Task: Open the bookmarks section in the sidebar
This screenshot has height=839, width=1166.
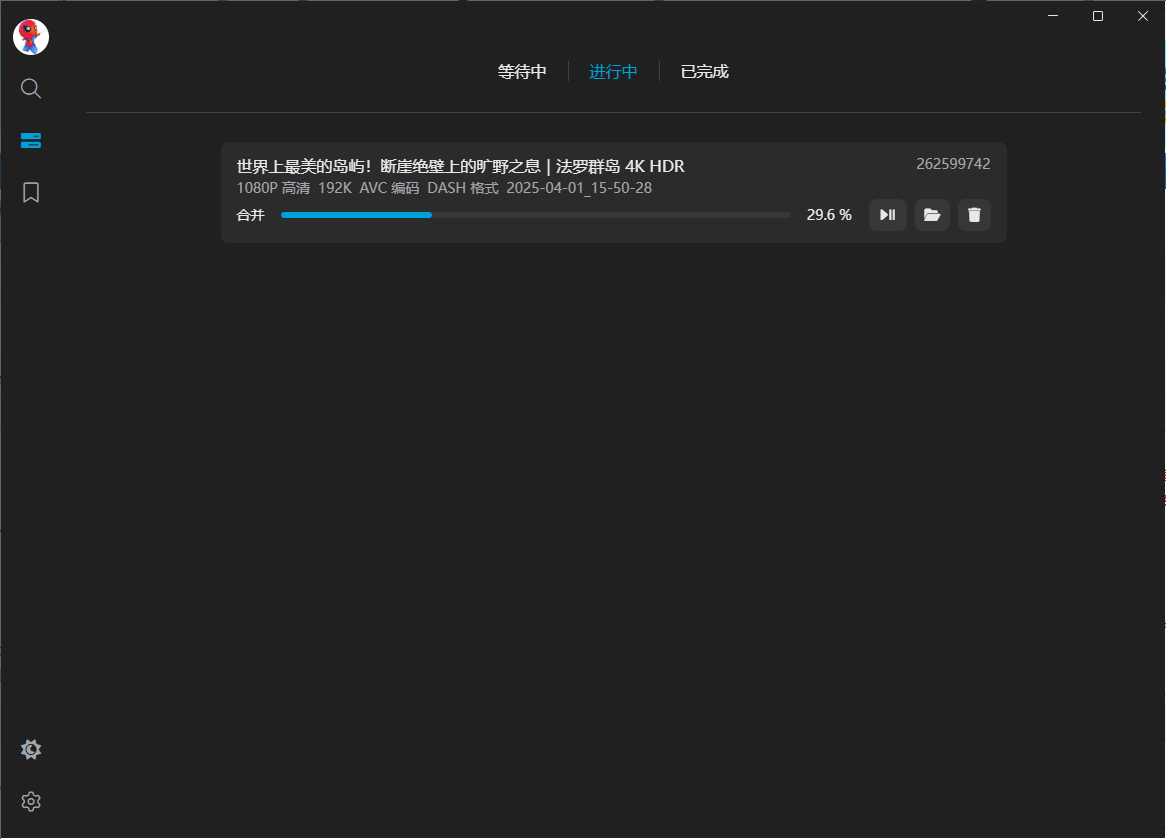Action: 30,192
